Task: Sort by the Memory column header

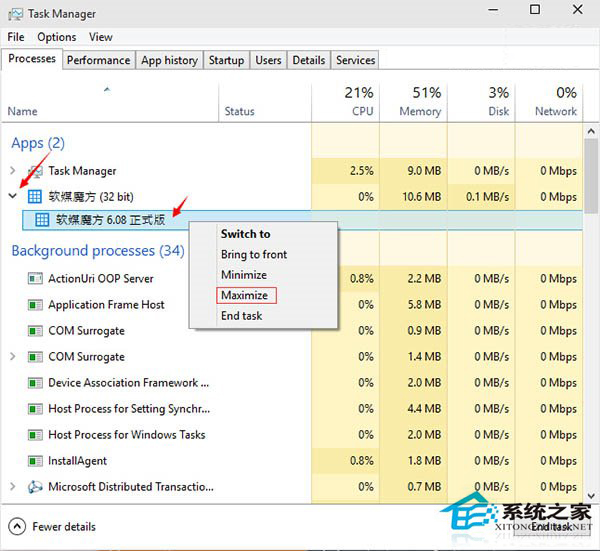Action: tap(413, 103)
